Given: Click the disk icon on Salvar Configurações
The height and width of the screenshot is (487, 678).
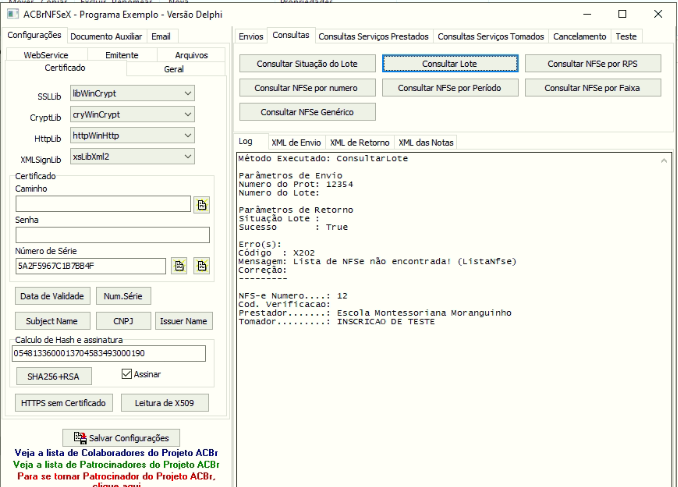Looking at the screenshot, I should 80,438.
